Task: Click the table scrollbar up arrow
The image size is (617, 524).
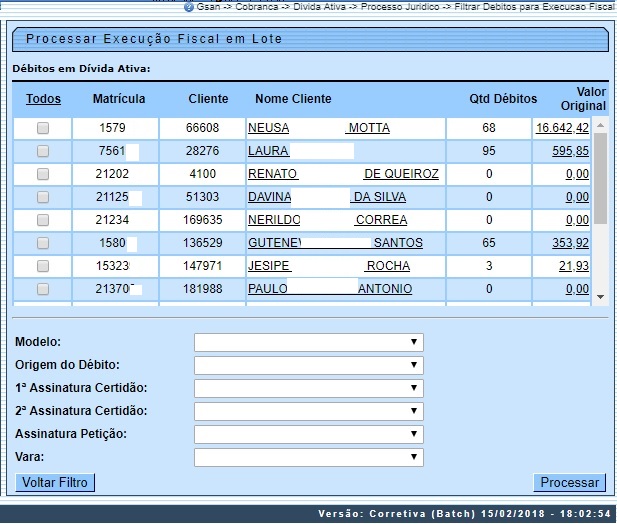Action: coord(600,125)
